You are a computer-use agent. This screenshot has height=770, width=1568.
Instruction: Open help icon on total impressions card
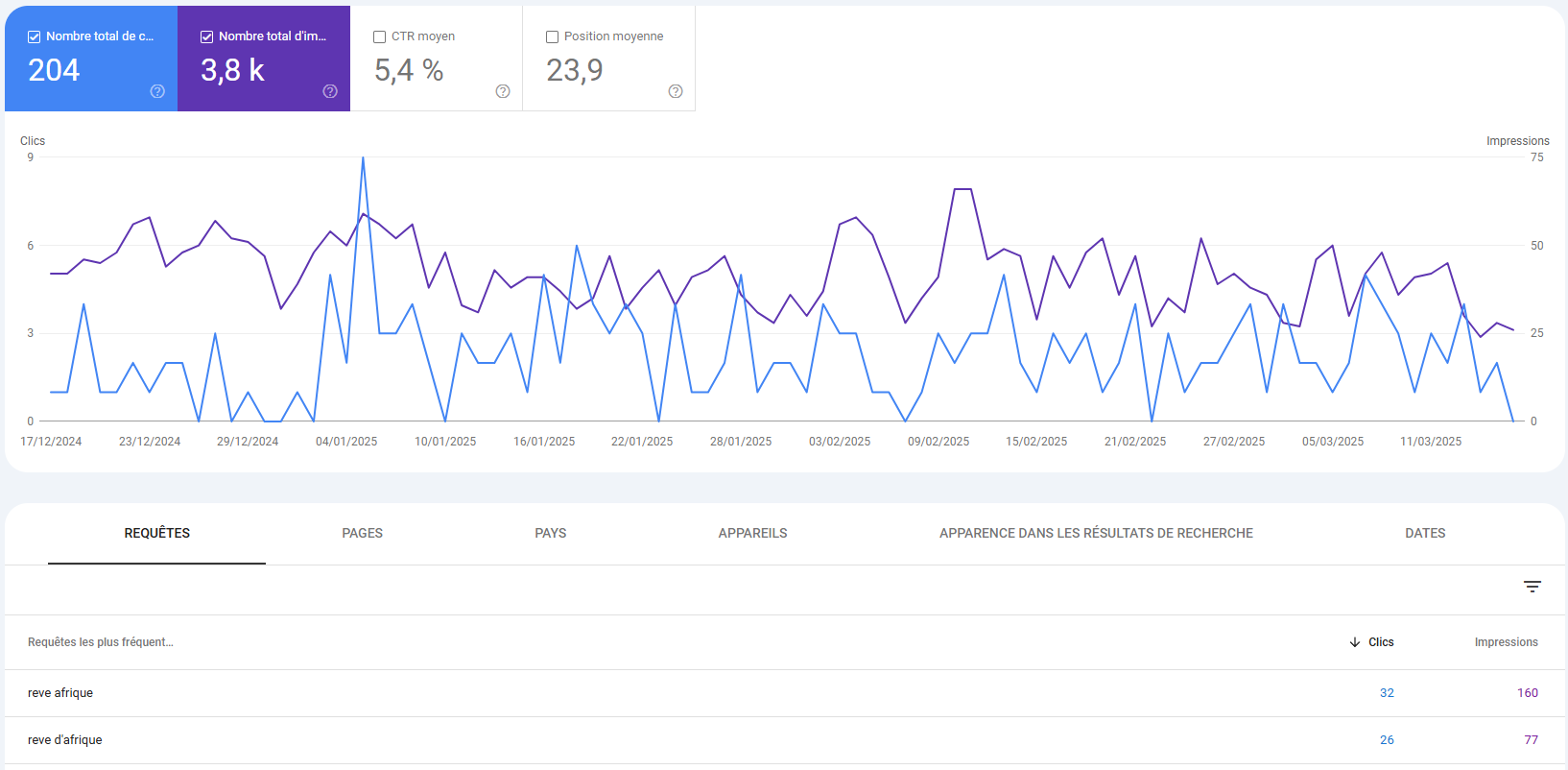[330, 91]
